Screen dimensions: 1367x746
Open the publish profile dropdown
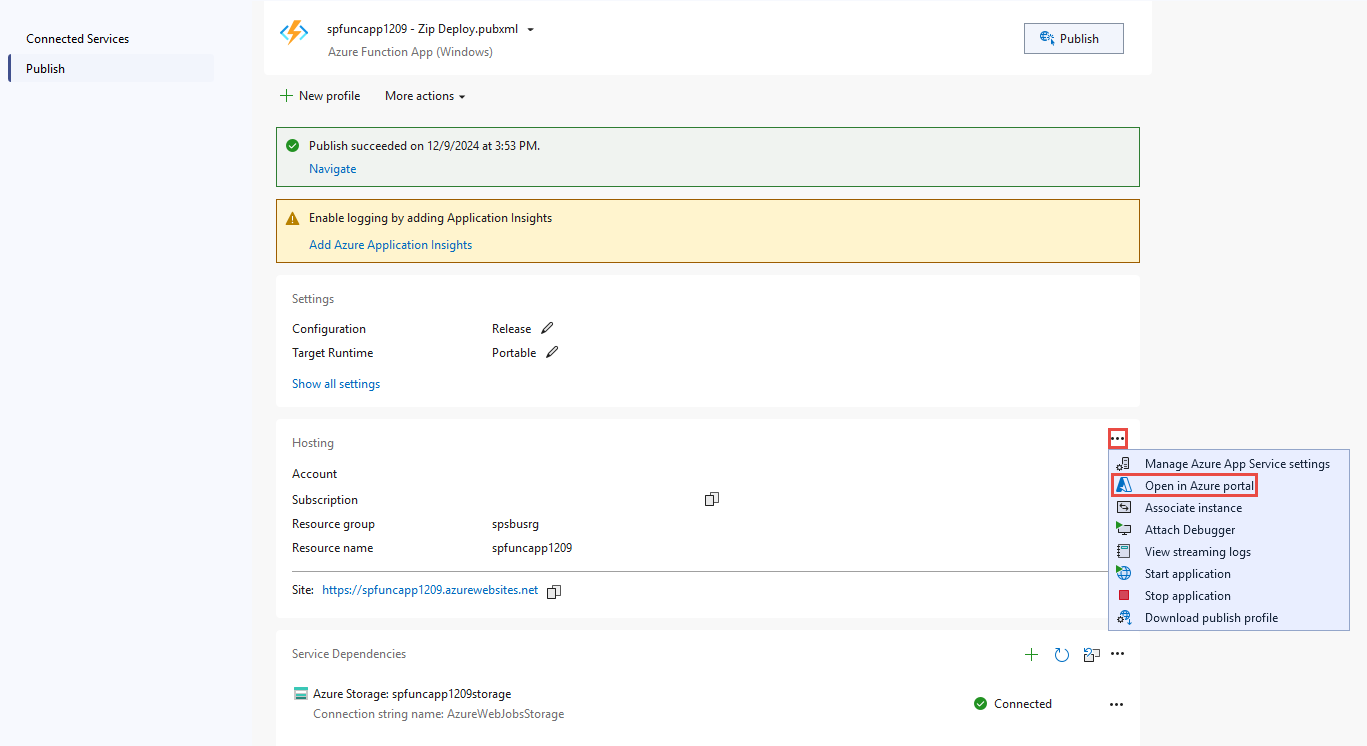[532, 29]
